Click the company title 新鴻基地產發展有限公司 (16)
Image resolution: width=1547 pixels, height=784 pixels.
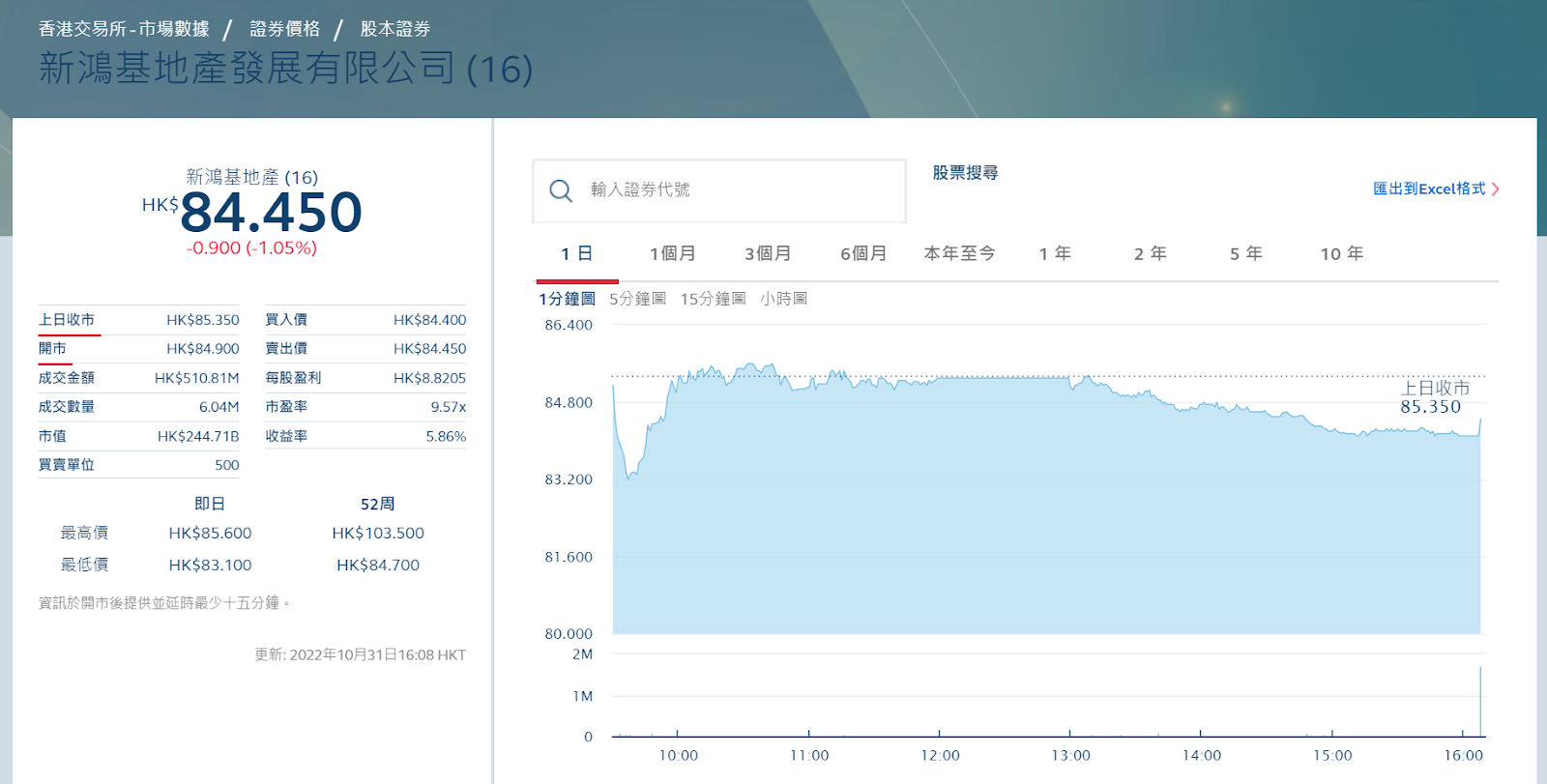point(285,69)
